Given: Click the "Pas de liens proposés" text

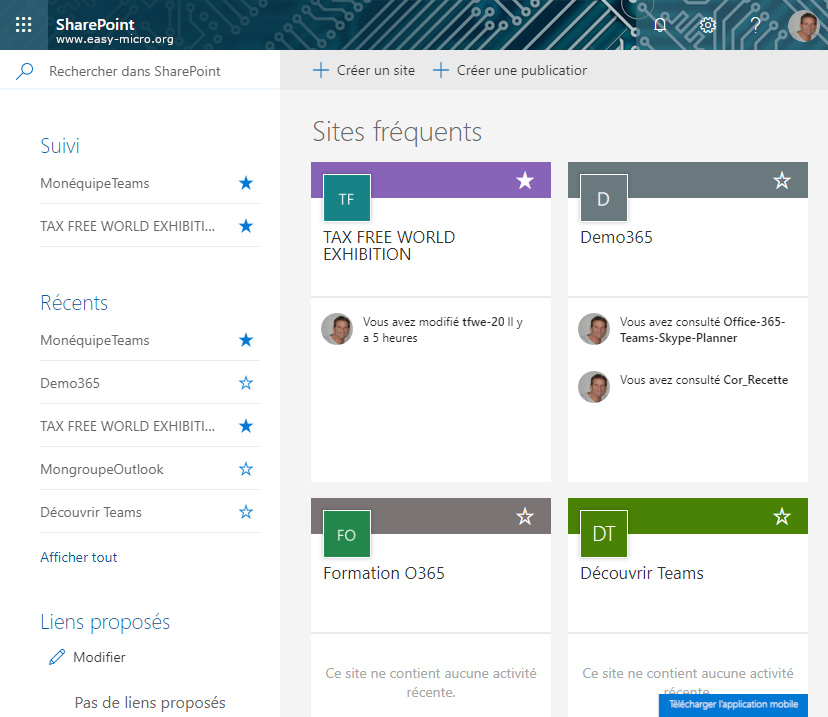Looking at the screenshot, I should point(150,702).
